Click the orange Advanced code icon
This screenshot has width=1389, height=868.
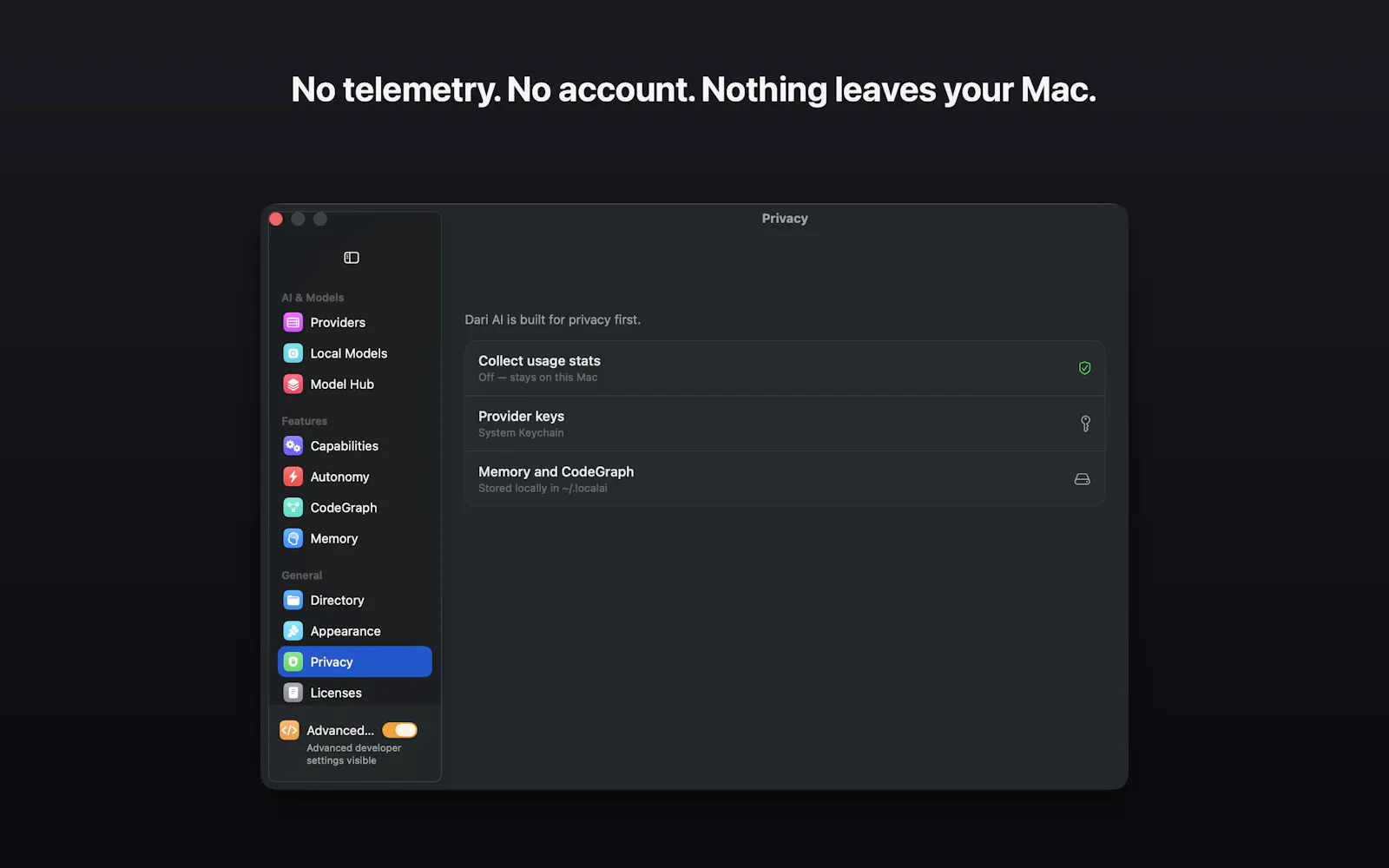point(289,731)
